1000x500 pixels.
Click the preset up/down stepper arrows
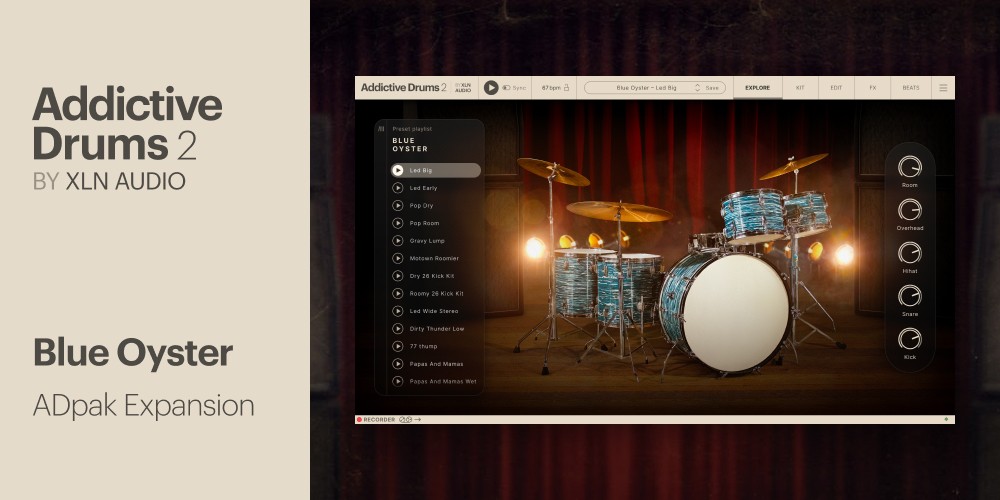697,88
